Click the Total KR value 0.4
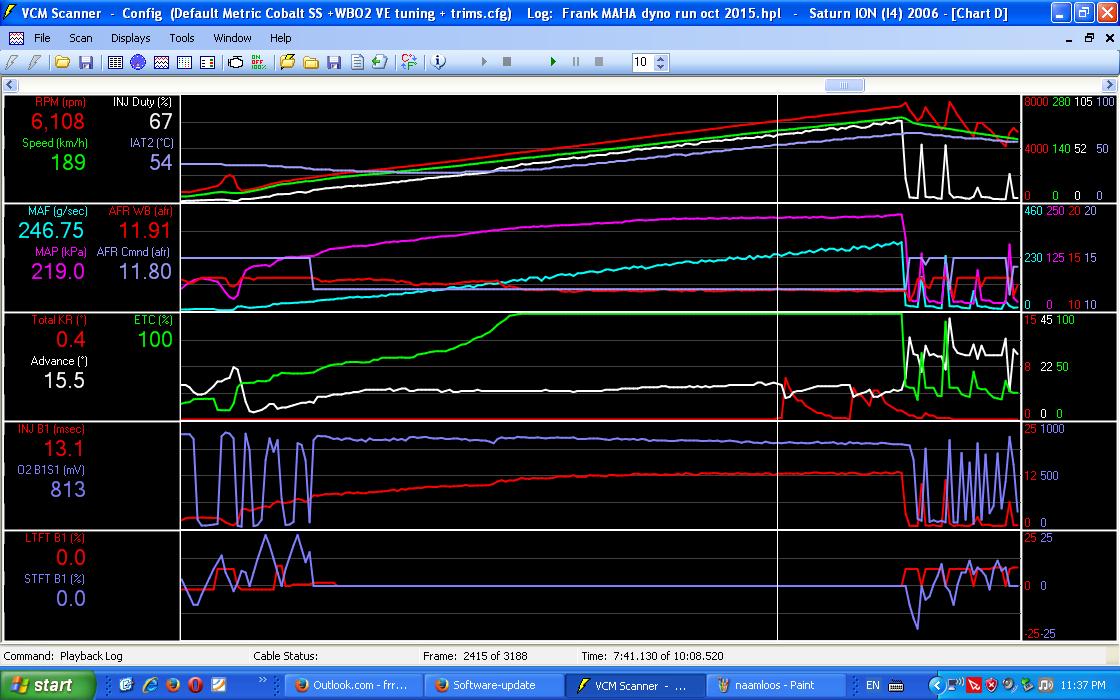 (71, 339)
